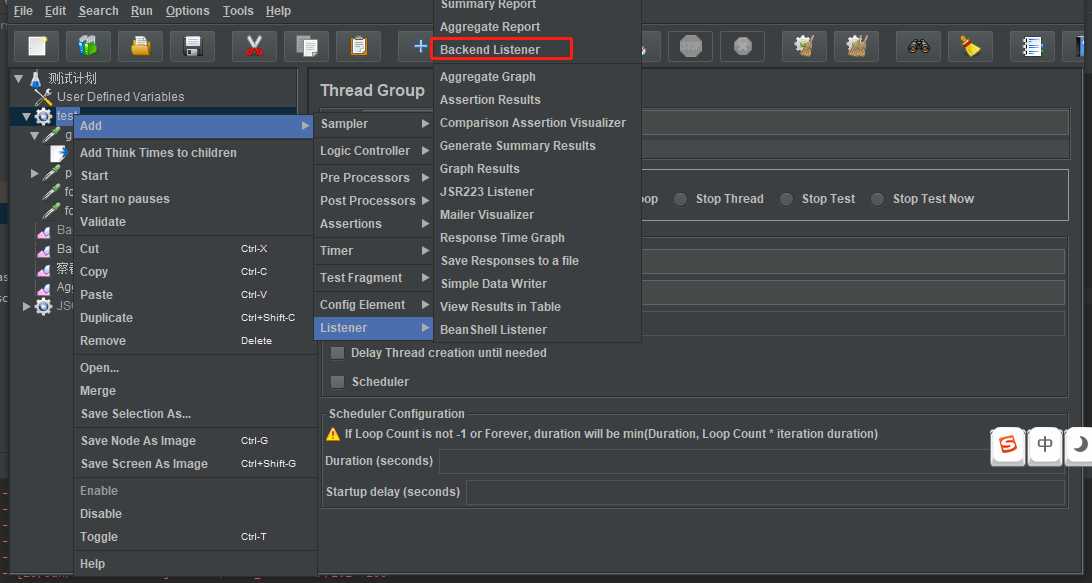Click the Shutdown toolbar icon
Viewport: 1092px width, 583px height.
742,47
